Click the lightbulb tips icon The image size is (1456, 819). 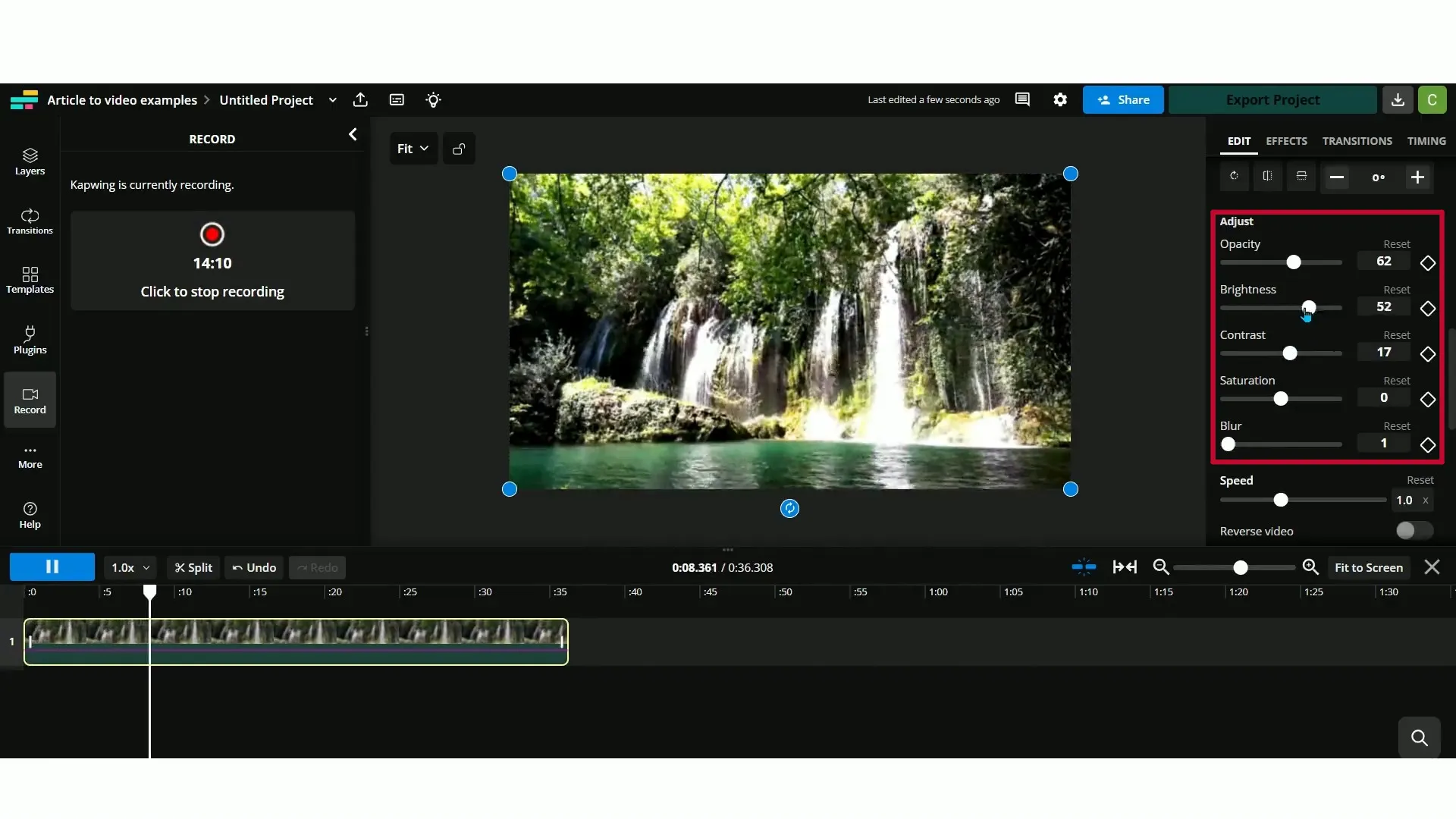coord(433,100)
